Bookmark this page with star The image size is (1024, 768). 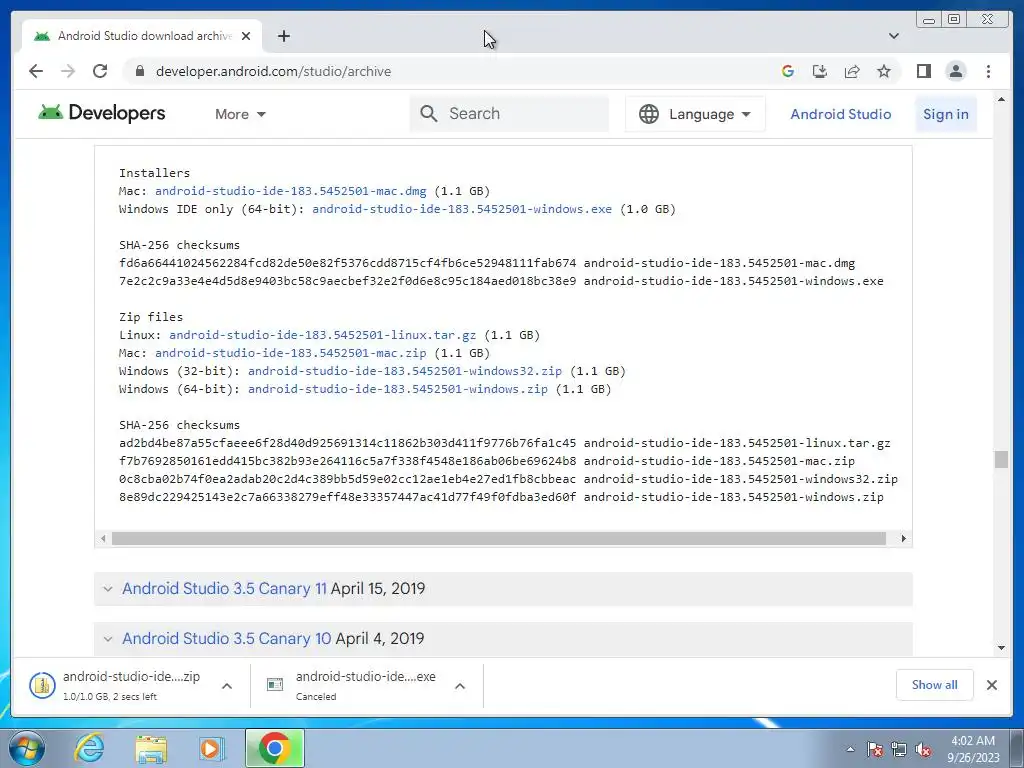click(x=884, y=71)
